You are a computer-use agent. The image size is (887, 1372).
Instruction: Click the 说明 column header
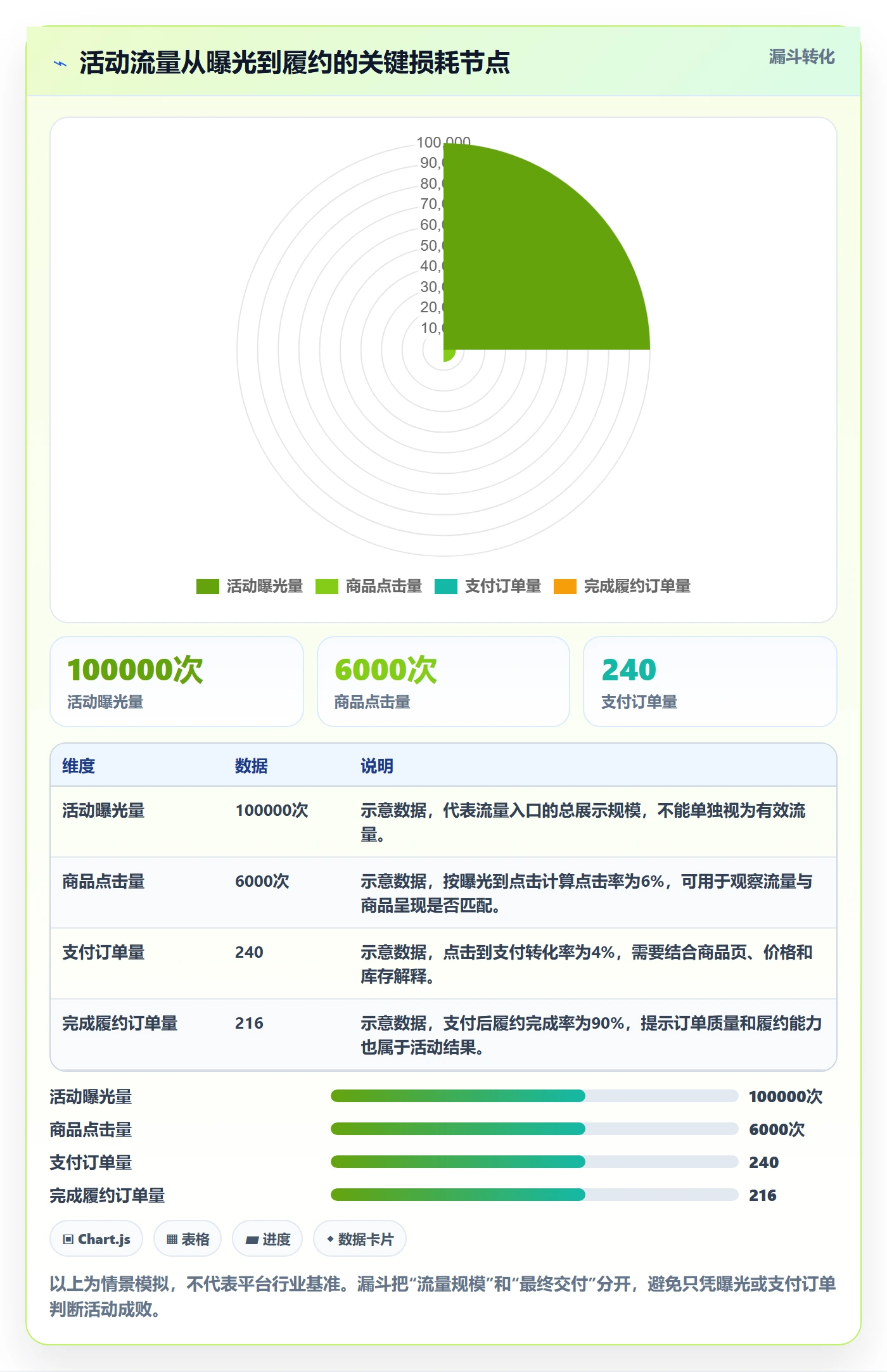coord(377,766)
